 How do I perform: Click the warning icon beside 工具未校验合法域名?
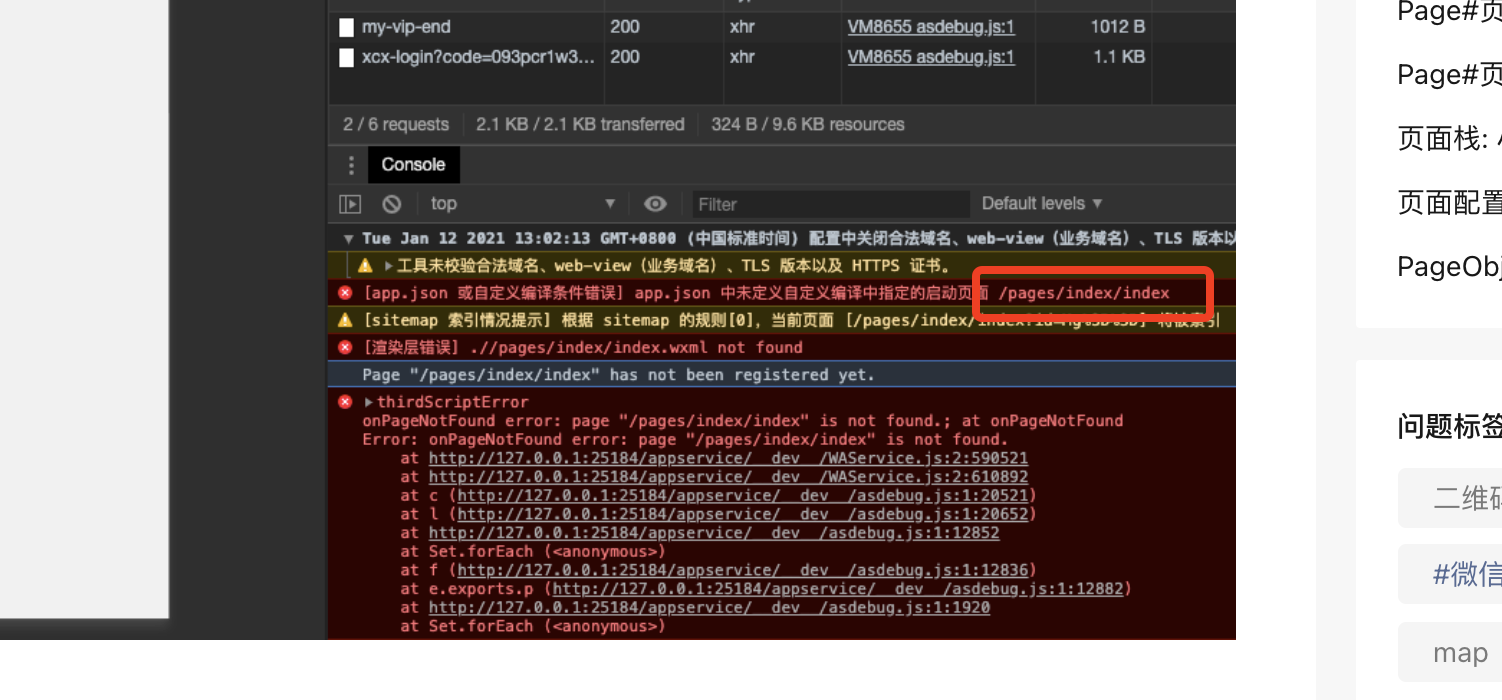[365, 266]
